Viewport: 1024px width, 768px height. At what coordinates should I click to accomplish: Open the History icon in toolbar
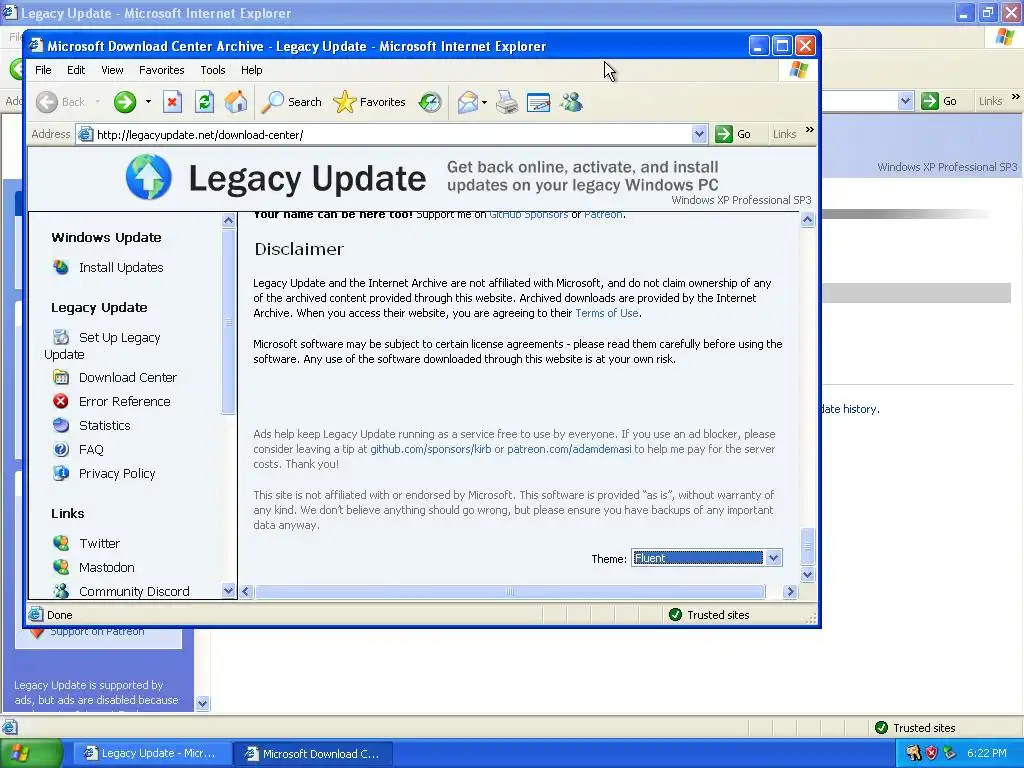coord(430,102)
